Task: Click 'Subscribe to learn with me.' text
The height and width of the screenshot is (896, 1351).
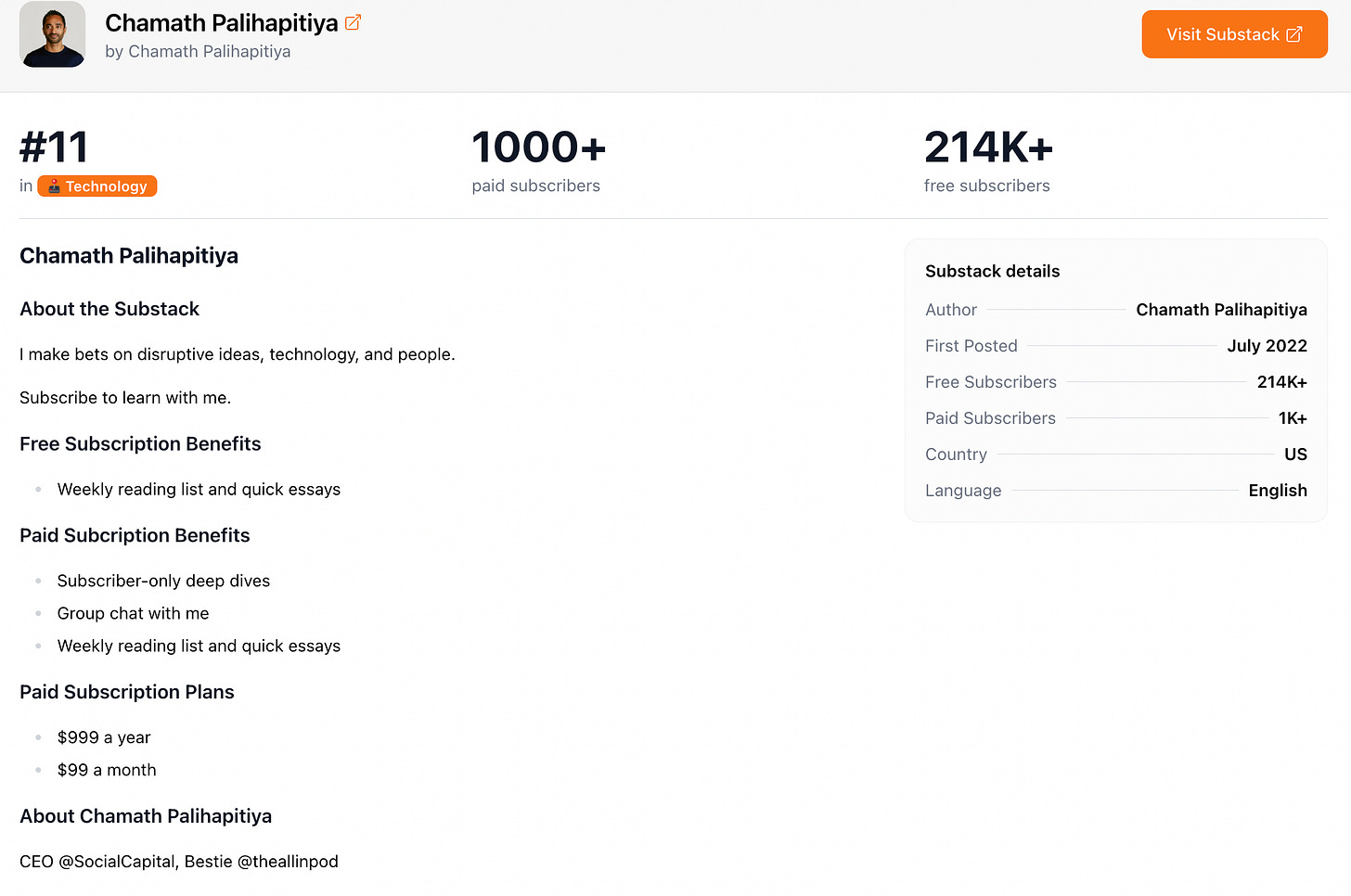Action: 125,398
